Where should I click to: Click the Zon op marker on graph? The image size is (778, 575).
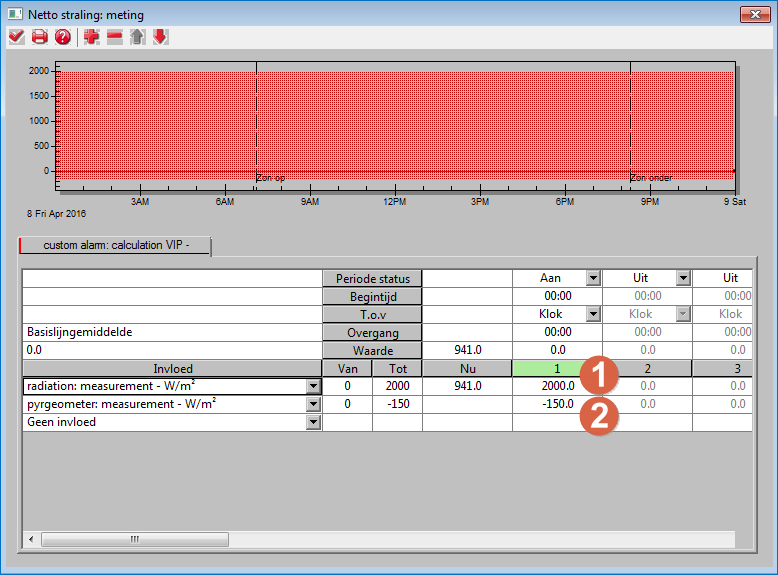tap(271, 178)
